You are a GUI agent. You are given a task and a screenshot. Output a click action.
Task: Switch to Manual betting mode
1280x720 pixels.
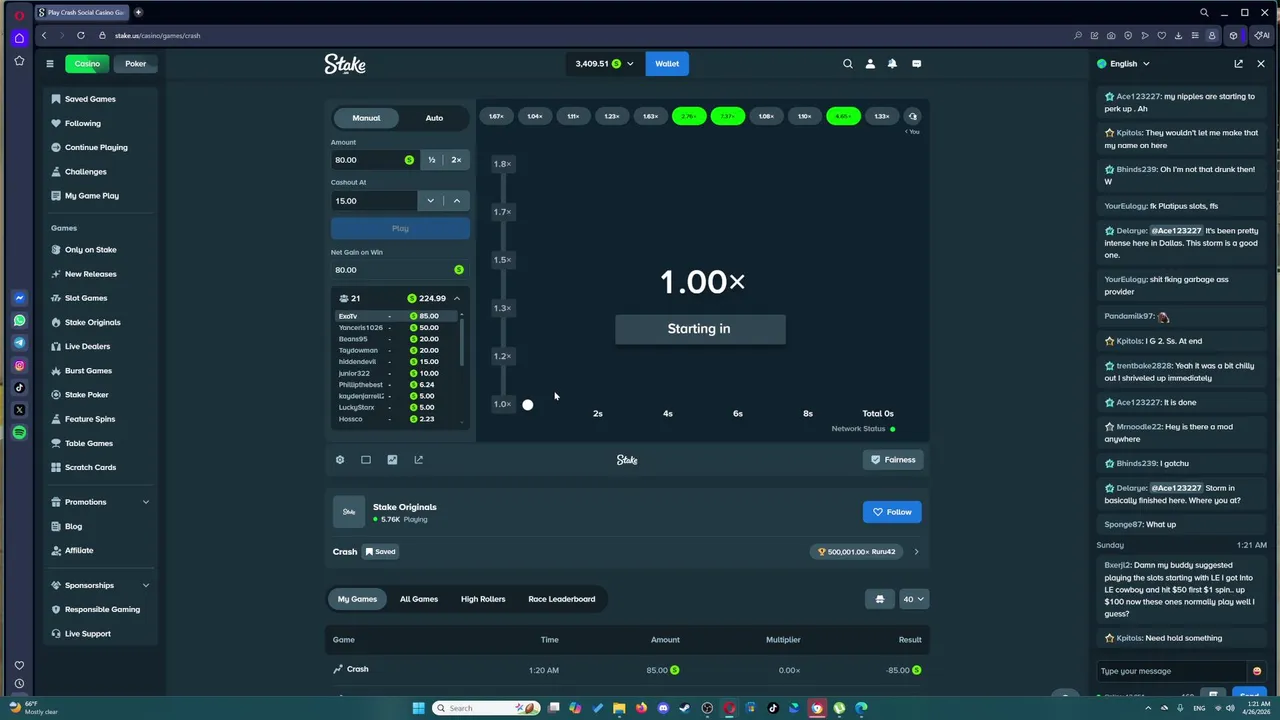click(366, 118)
